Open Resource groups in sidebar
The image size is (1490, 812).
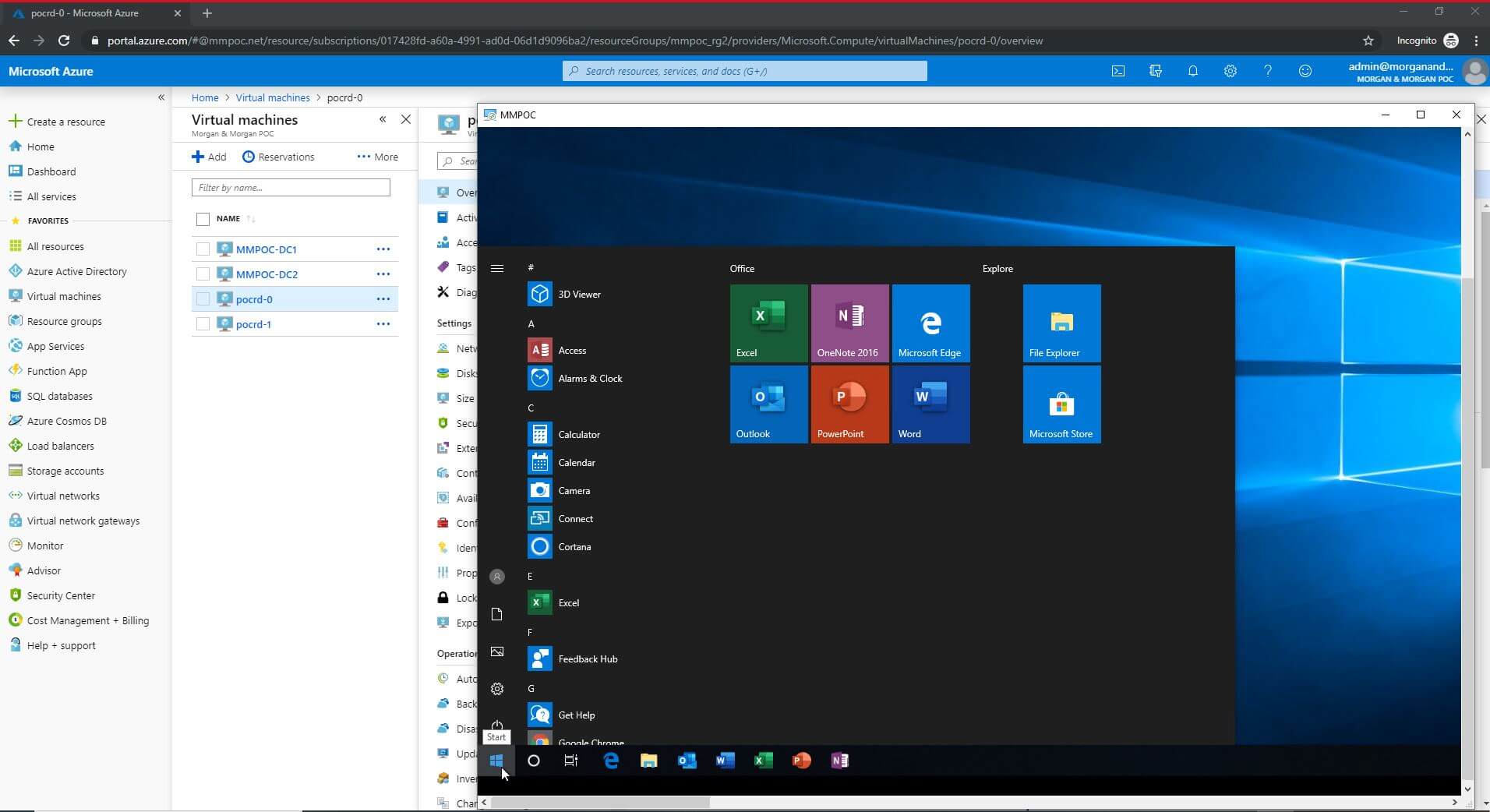55,321
